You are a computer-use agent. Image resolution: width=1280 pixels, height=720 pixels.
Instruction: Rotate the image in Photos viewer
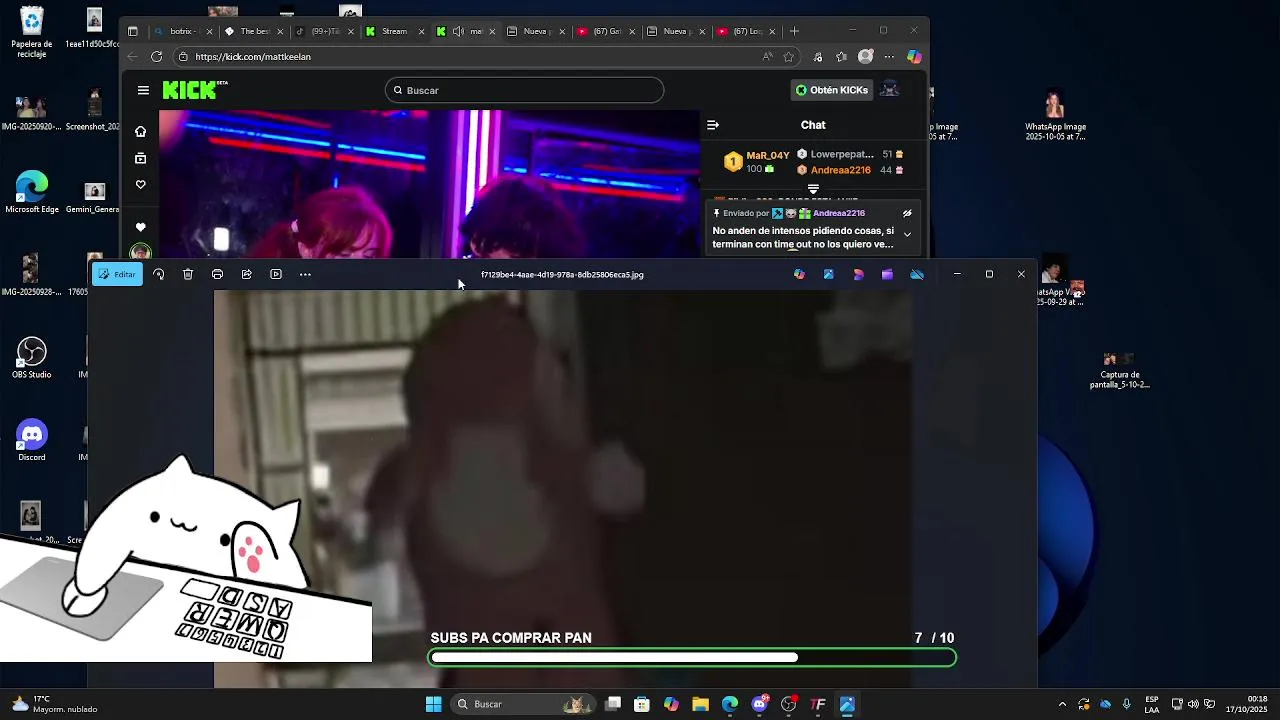[x=158, y=274]
